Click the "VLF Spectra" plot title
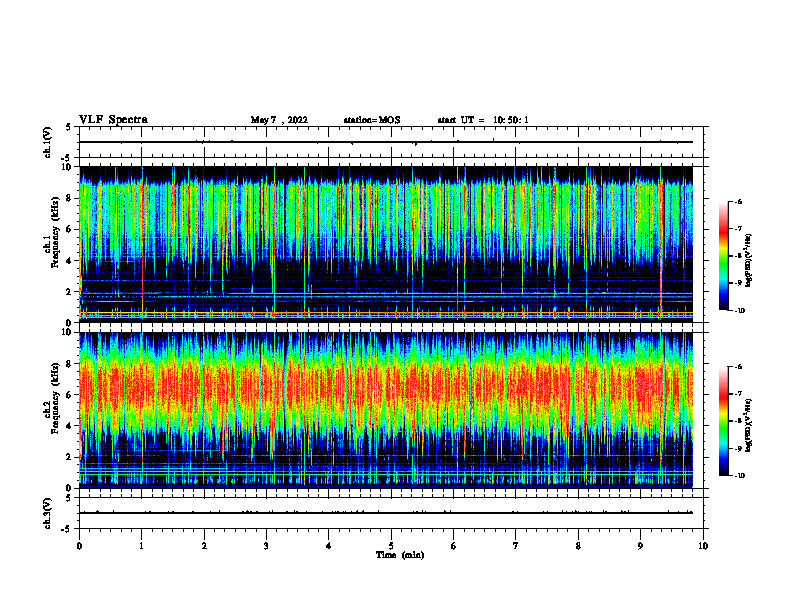Image resolution: width=792 pixels, height=612 pixels. [x=114, y=120]
